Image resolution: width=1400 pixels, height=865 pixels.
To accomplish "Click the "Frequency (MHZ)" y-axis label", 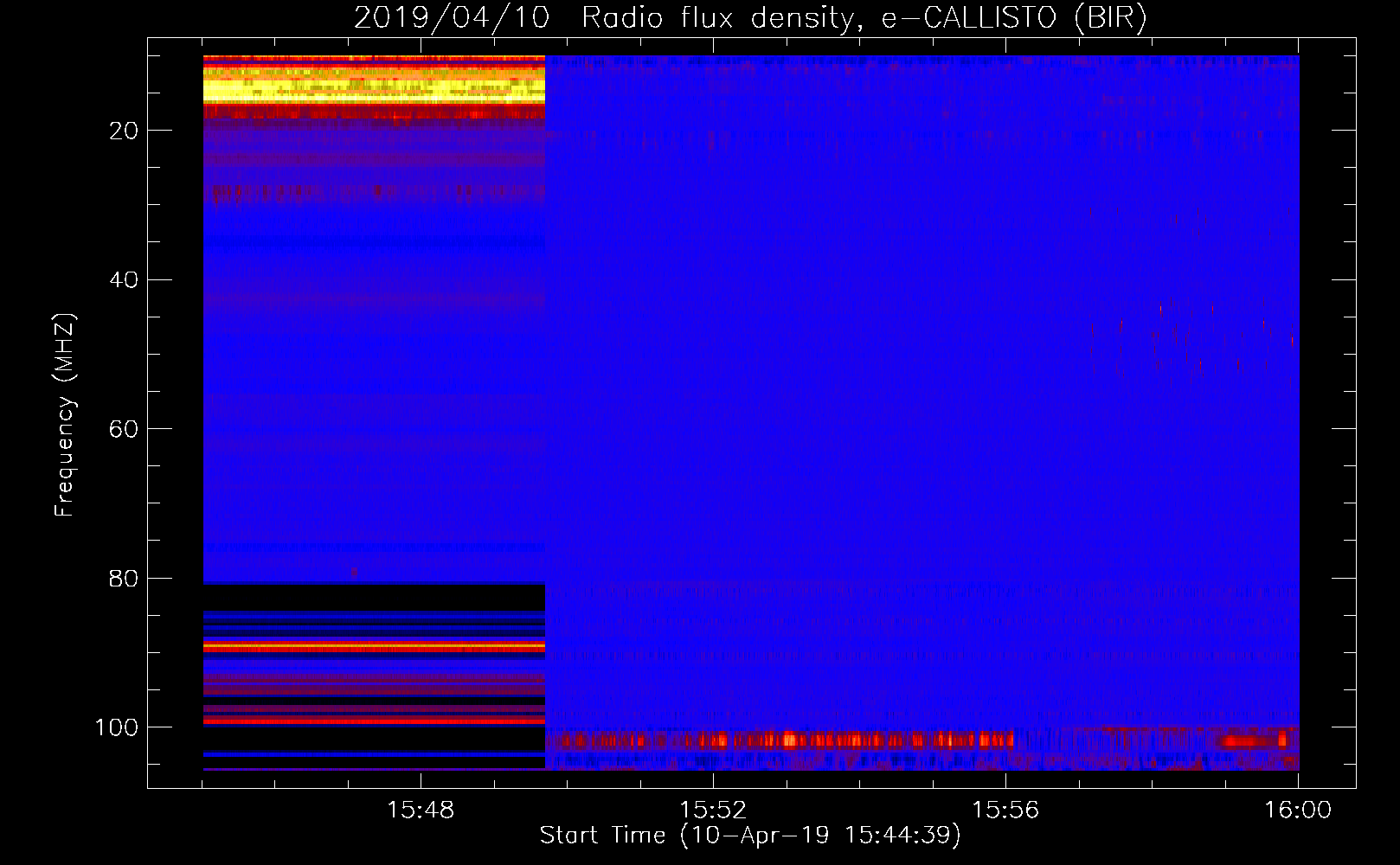I will pos(65,415).
